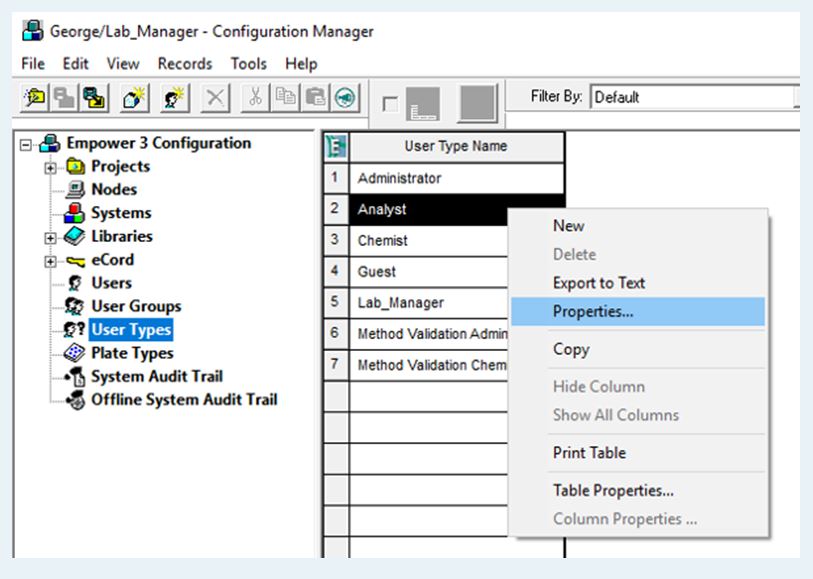The height and width of the screenshot is (579, 813).
Task: Select the row header numbered 7
Action: (x=335, y=364)
